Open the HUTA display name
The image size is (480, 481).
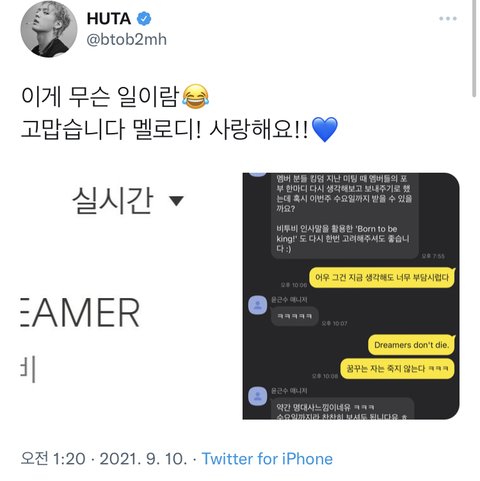point(109,19)
